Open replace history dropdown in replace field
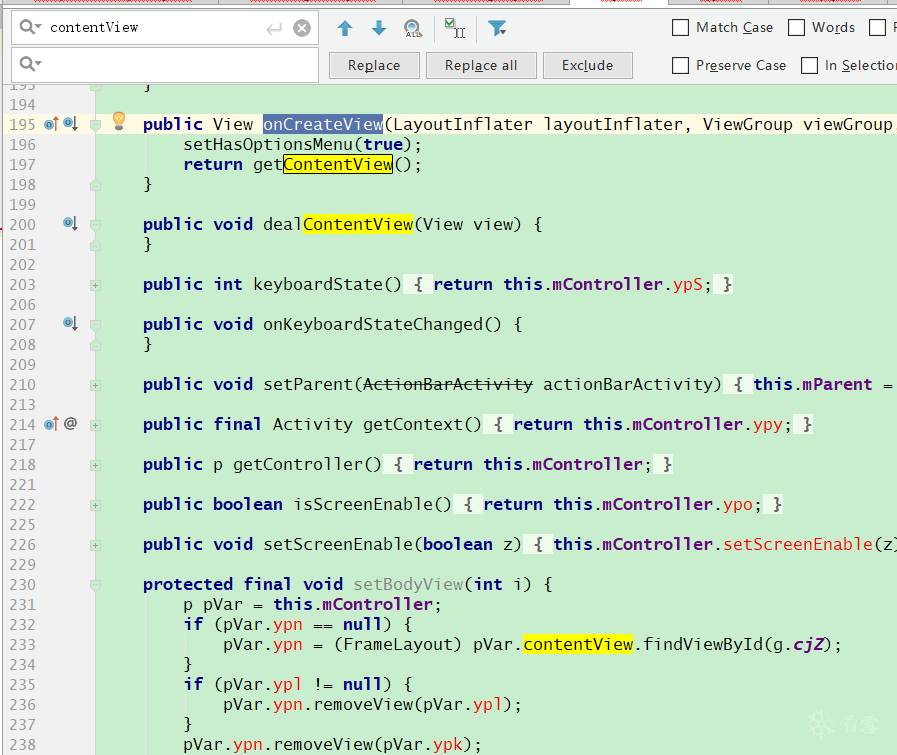Viewport: 897px width, 755px height. (x=30, y=63)
